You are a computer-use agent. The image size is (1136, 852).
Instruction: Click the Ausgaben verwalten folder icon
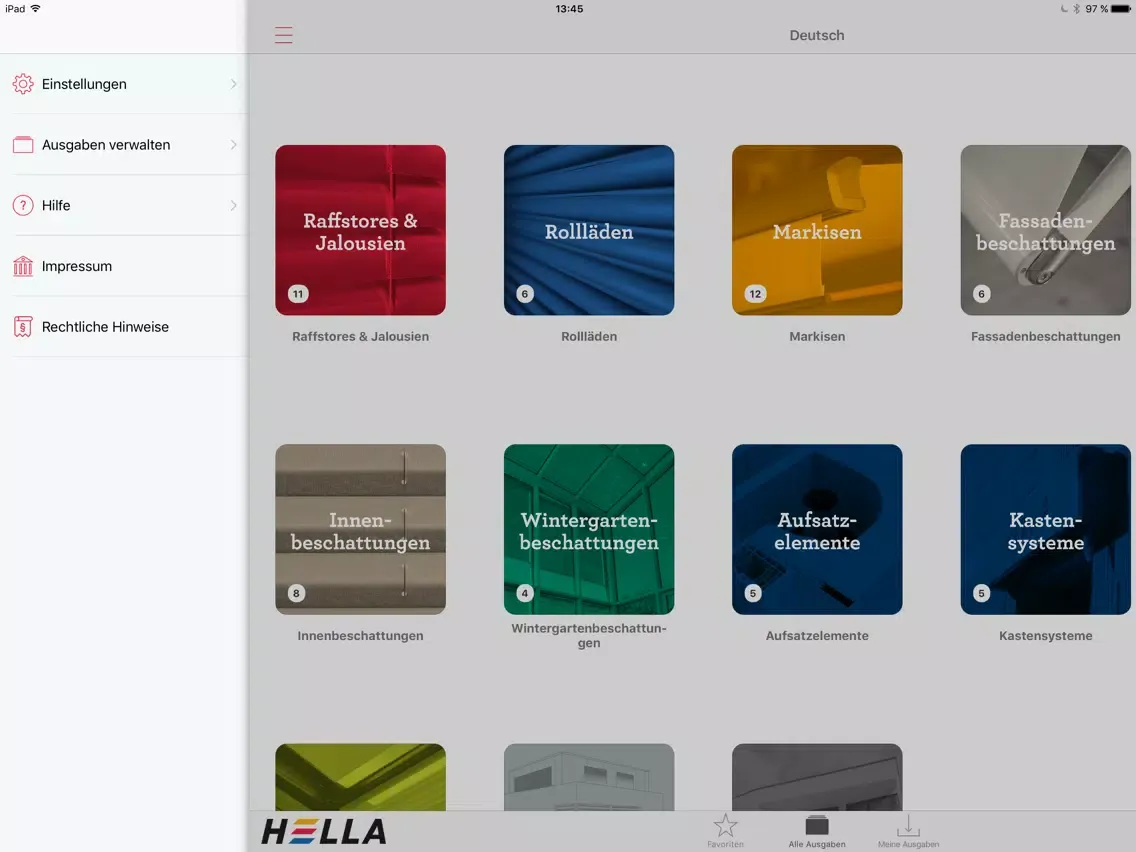pos(23,145)
